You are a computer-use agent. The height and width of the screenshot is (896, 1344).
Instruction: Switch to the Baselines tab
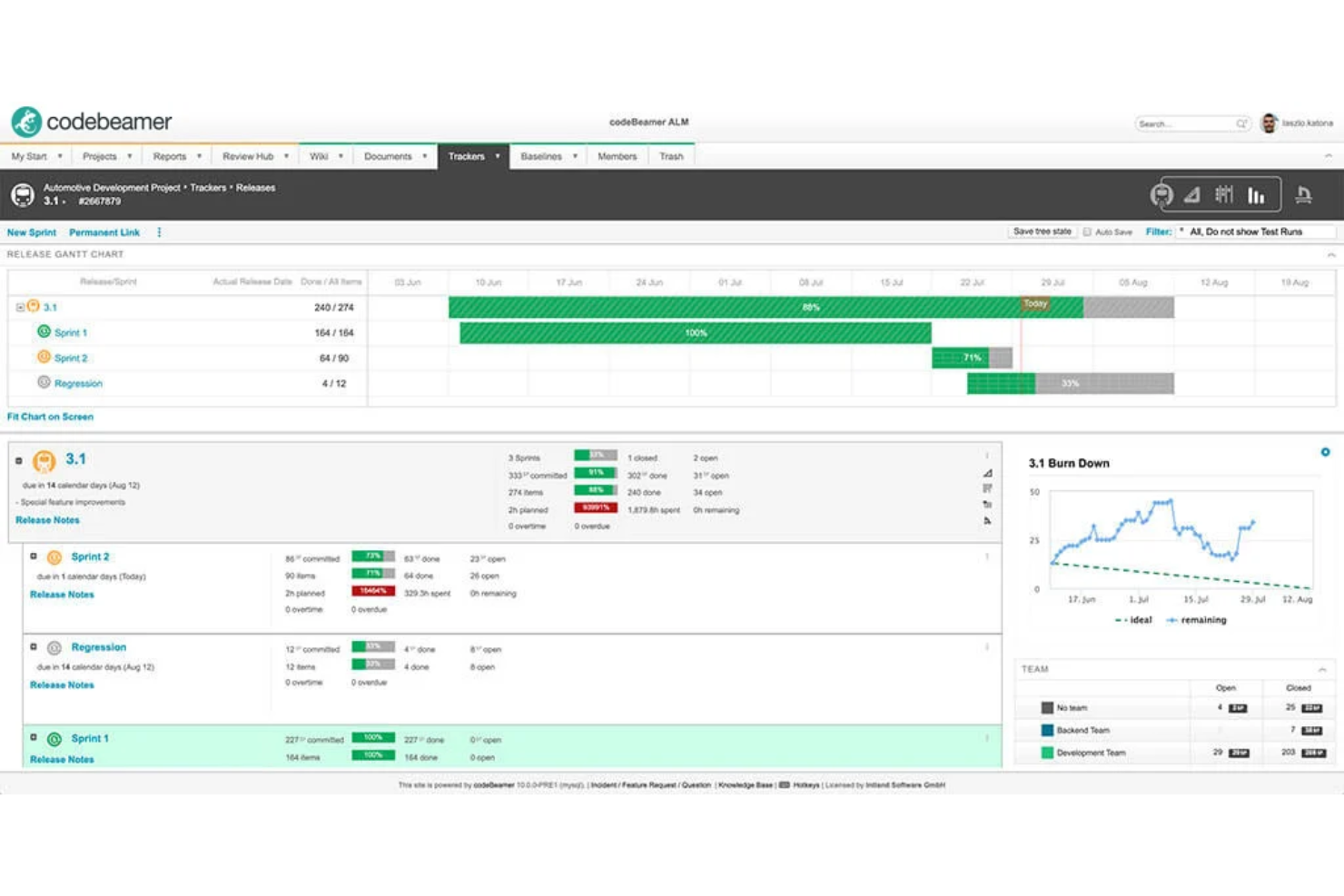point(543,156)
